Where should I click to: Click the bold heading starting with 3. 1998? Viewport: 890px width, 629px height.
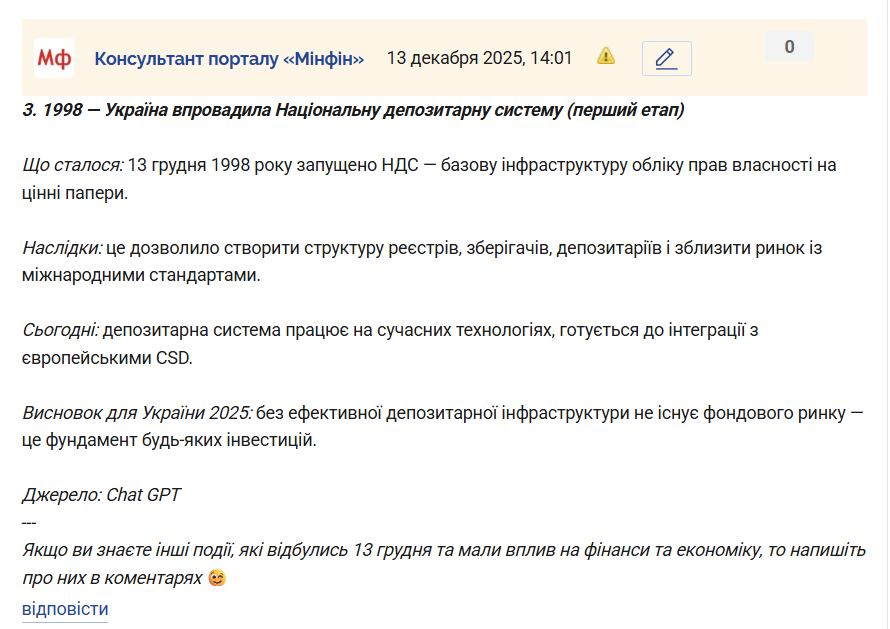click(x=353, y=110)
